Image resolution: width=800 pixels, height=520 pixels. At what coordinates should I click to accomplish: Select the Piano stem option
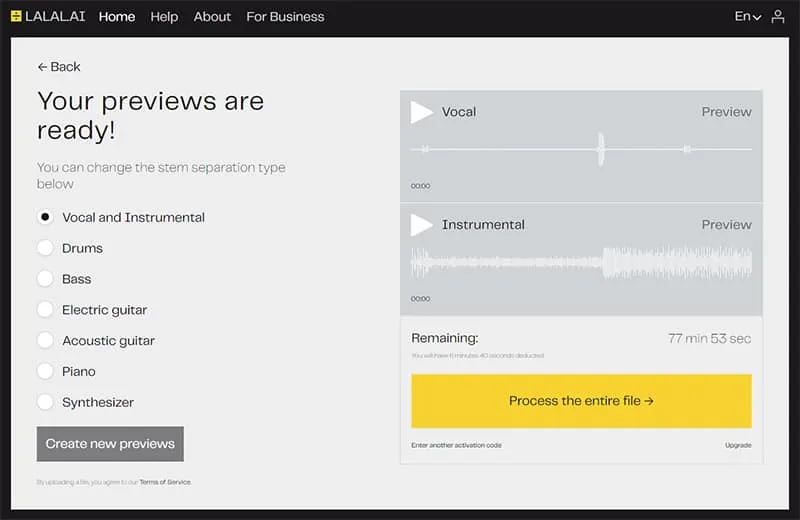[x=45, y=372]
